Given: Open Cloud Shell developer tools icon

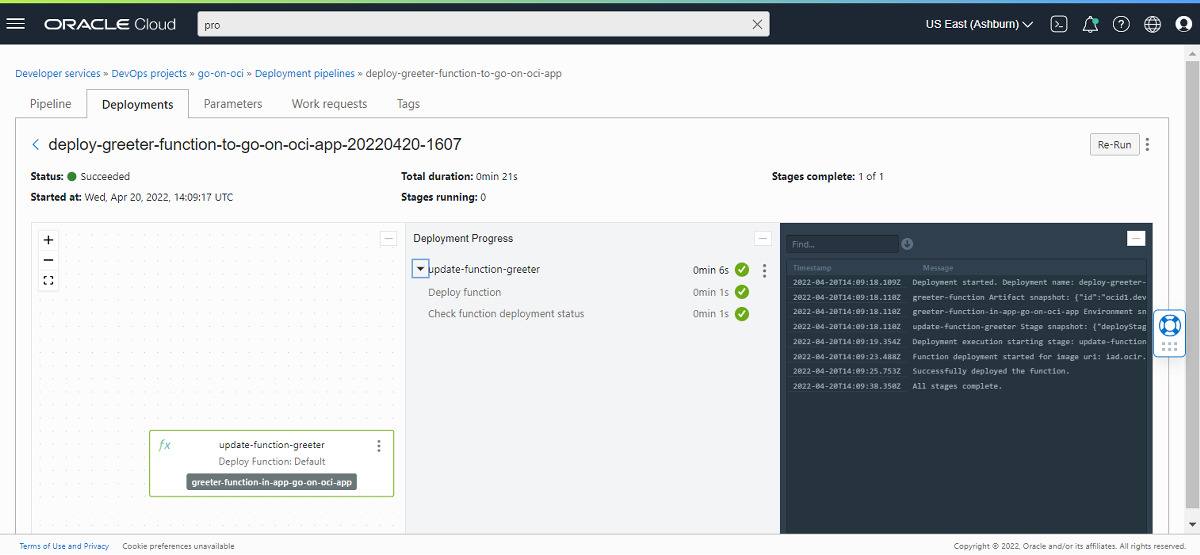Looking at the screenshot, I should [x=1059, y=24].
